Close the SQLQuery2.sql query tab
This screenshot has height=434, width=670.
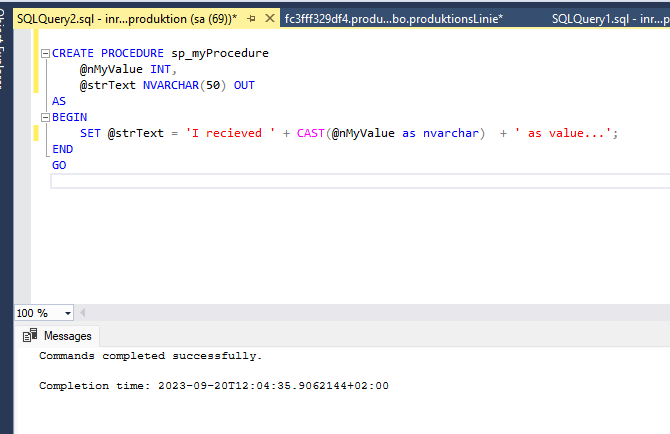(268, 19)
